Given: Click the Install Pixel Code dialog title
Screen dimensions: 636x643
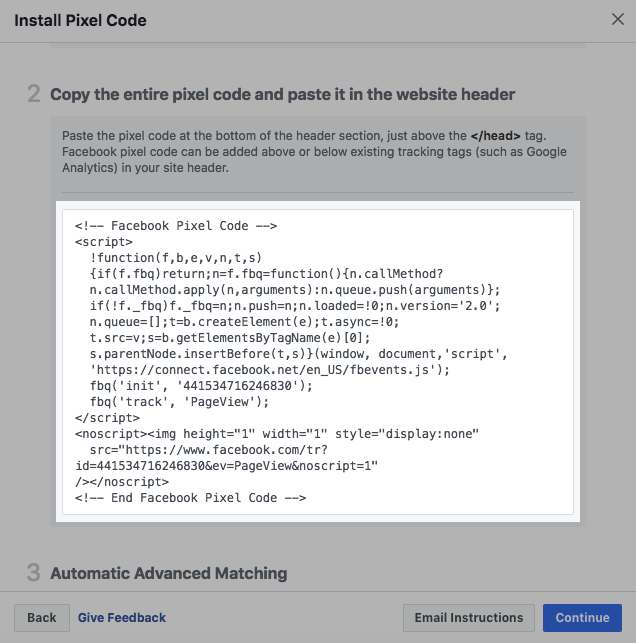Looking at the screenshot, I should (80, 21).
